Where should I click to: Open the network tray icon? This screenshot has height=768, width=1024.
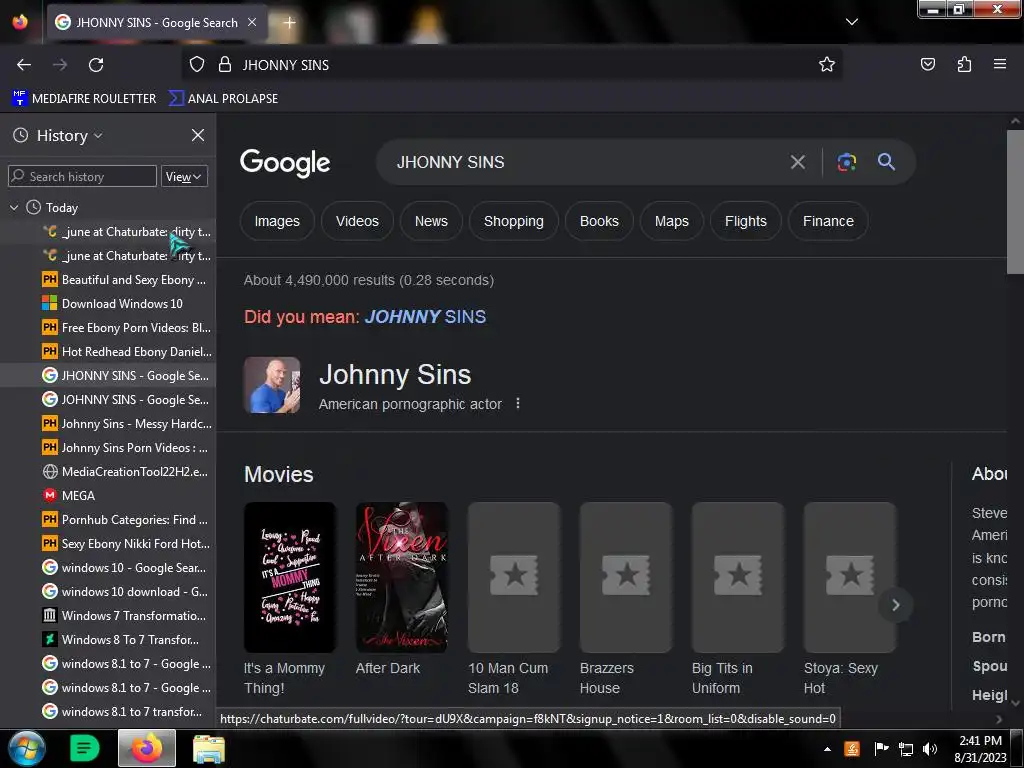[x=906, y=749]
